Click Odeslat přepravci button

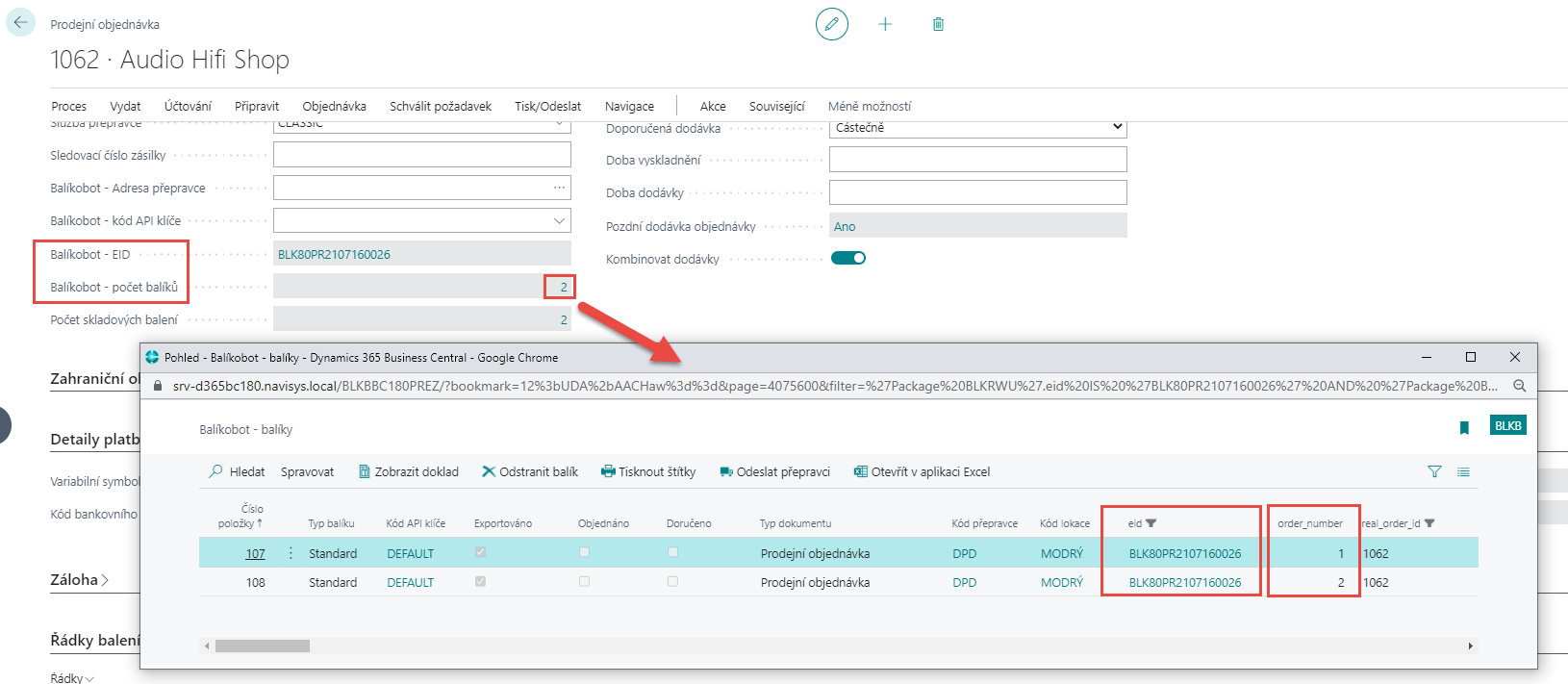(x=774, y=471)
